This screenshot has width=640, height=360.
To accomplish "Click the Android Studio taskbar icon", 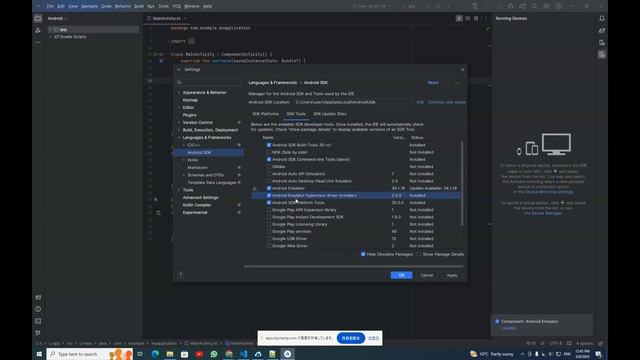I will [287, 354].
